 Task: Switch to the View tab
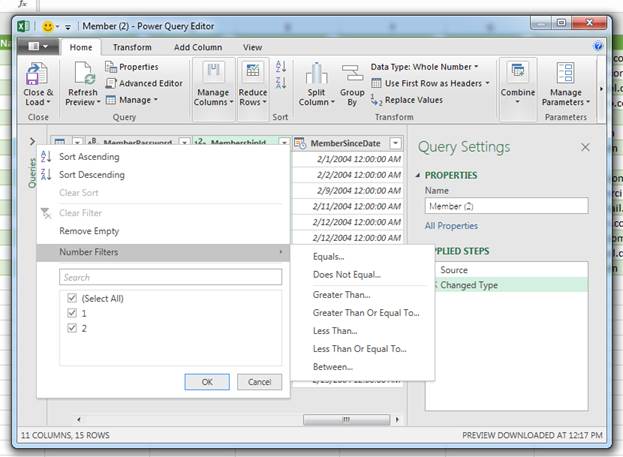pyautogui.click(x=252, y=47)
